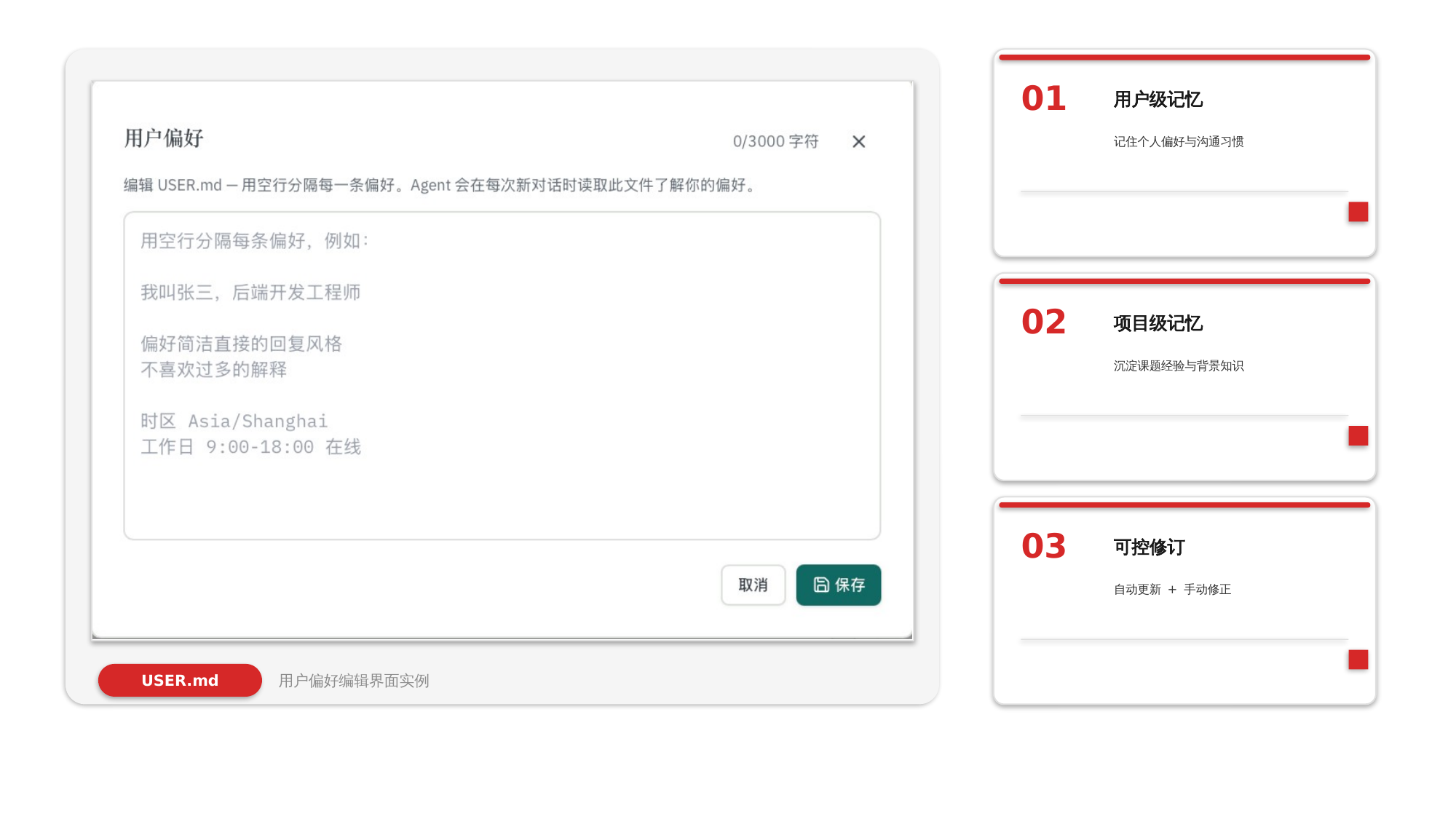The image size is (1456, 819).
Task: Click the 保存 save button
Action: tap(838, 585)
